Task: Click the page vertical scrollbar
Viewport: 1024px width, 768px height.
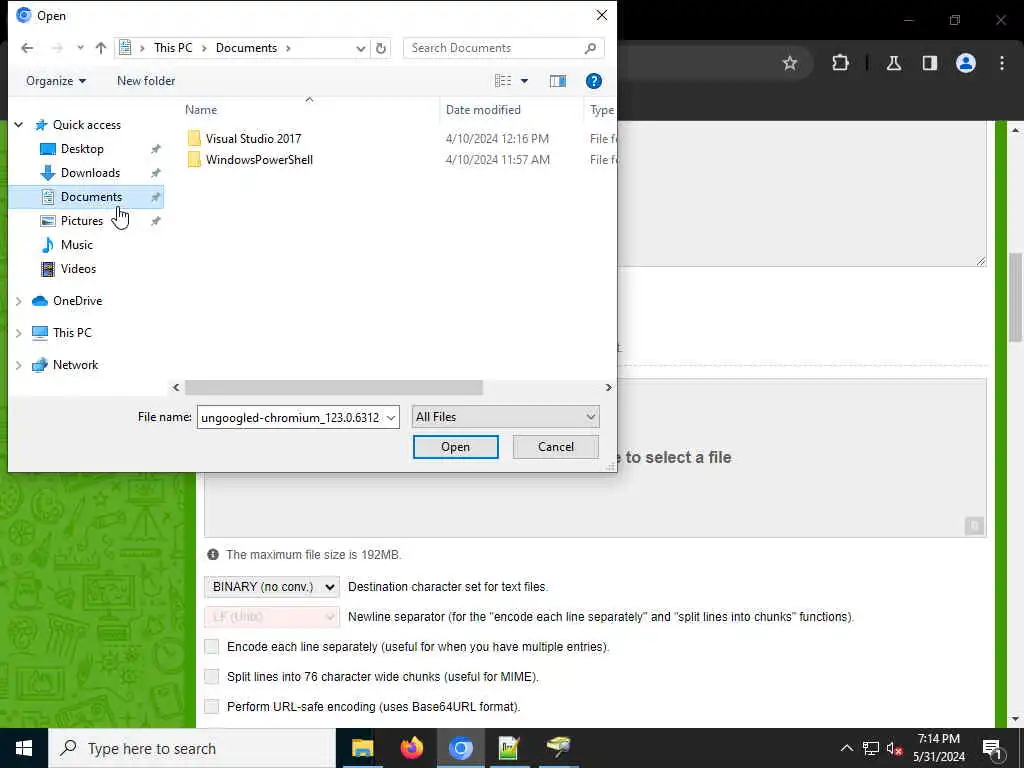Action: coord(1016,297)
